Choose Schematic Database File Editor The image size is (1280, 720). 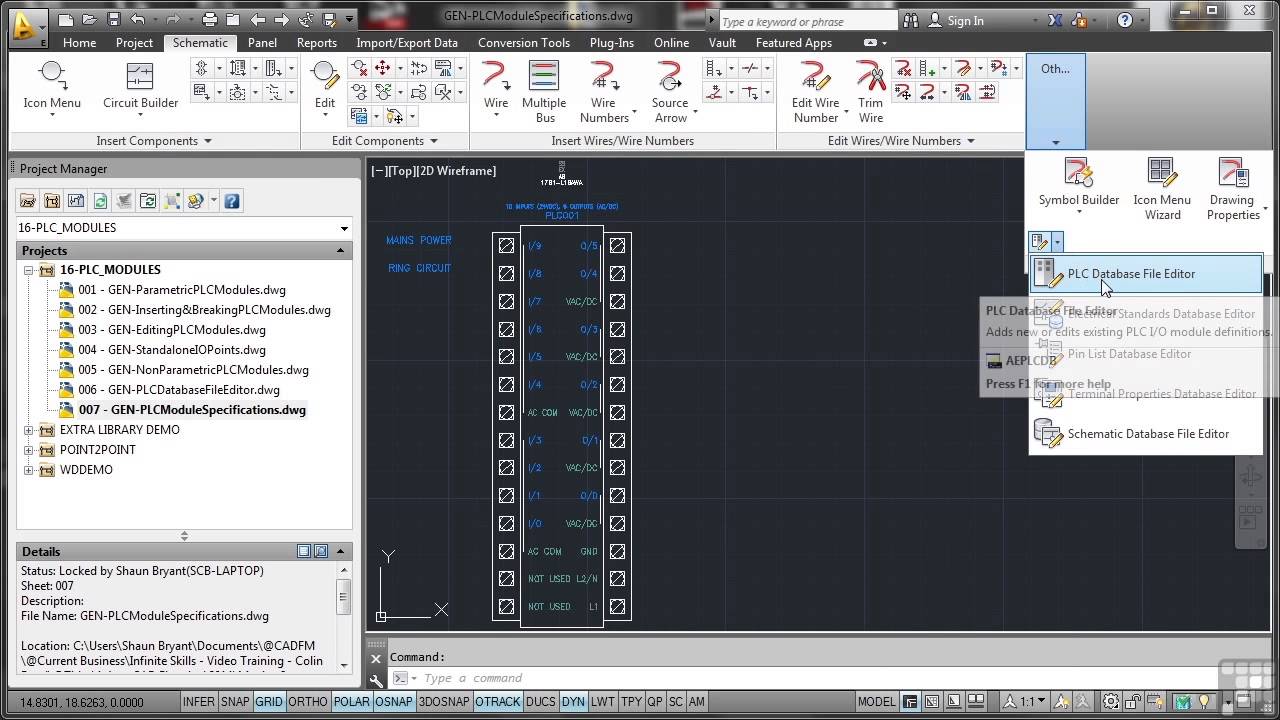coord(1147,434)
